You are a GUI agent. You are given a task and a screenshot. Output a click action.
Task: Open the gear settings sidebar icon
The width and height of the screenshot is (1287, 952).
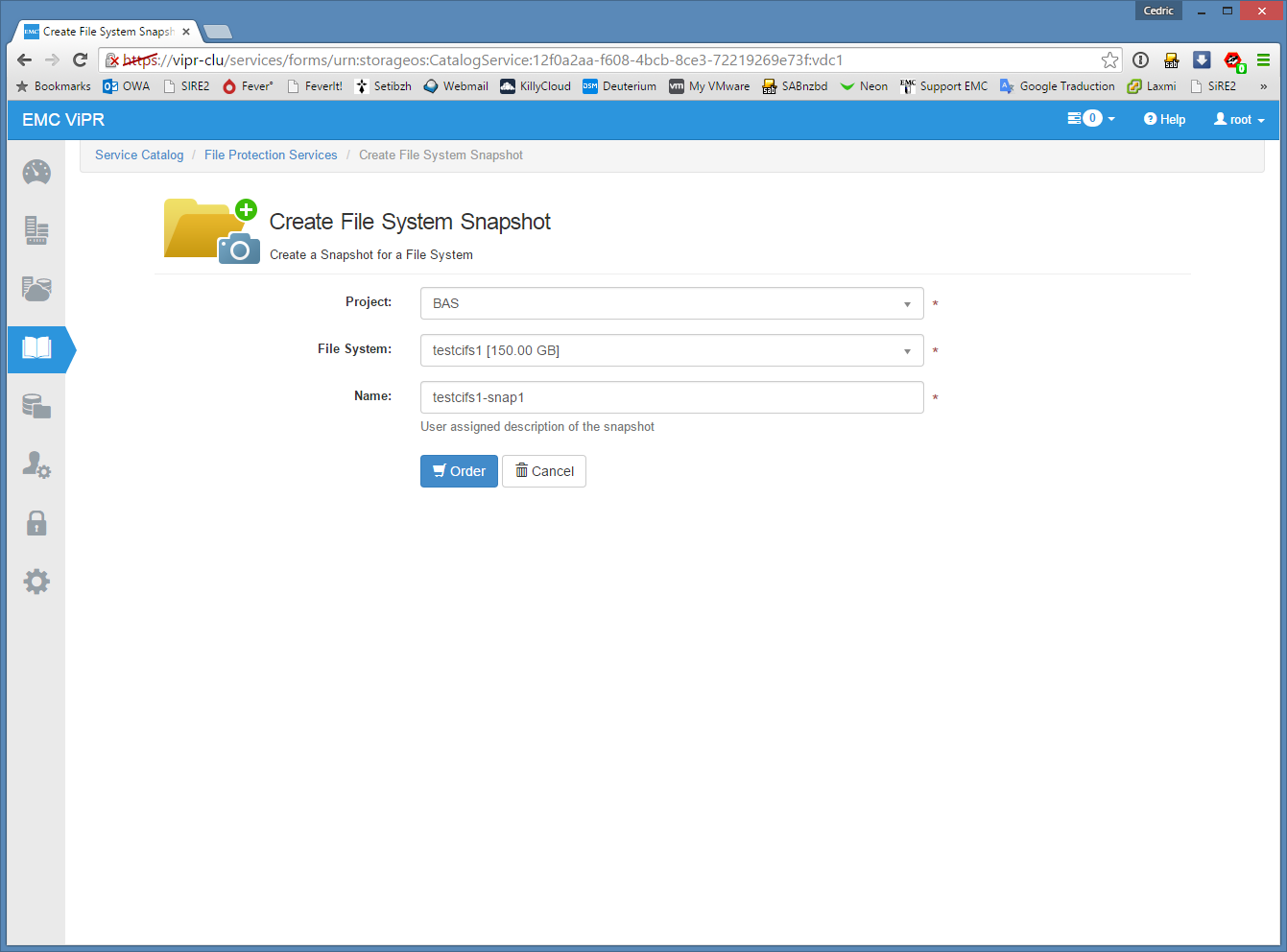coord(36,582)
